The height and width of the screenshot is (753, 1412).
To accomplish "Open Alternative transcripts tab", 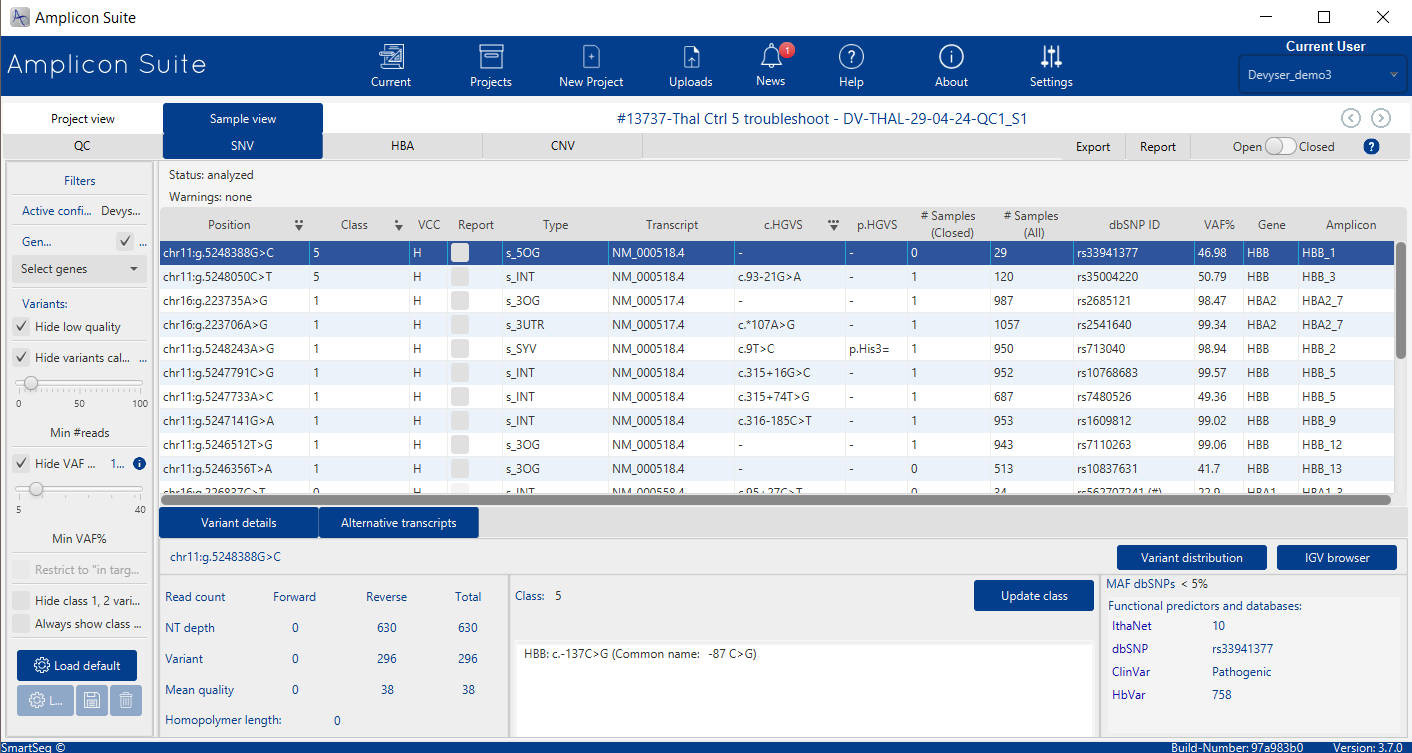I will click(398, 522).
